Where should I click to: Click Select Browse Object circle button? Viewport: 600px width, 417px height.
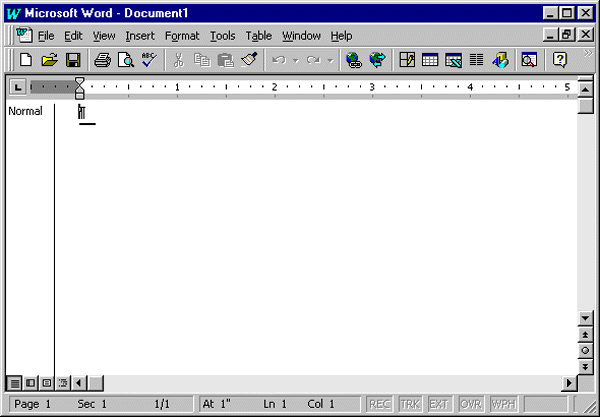(585, 350)
